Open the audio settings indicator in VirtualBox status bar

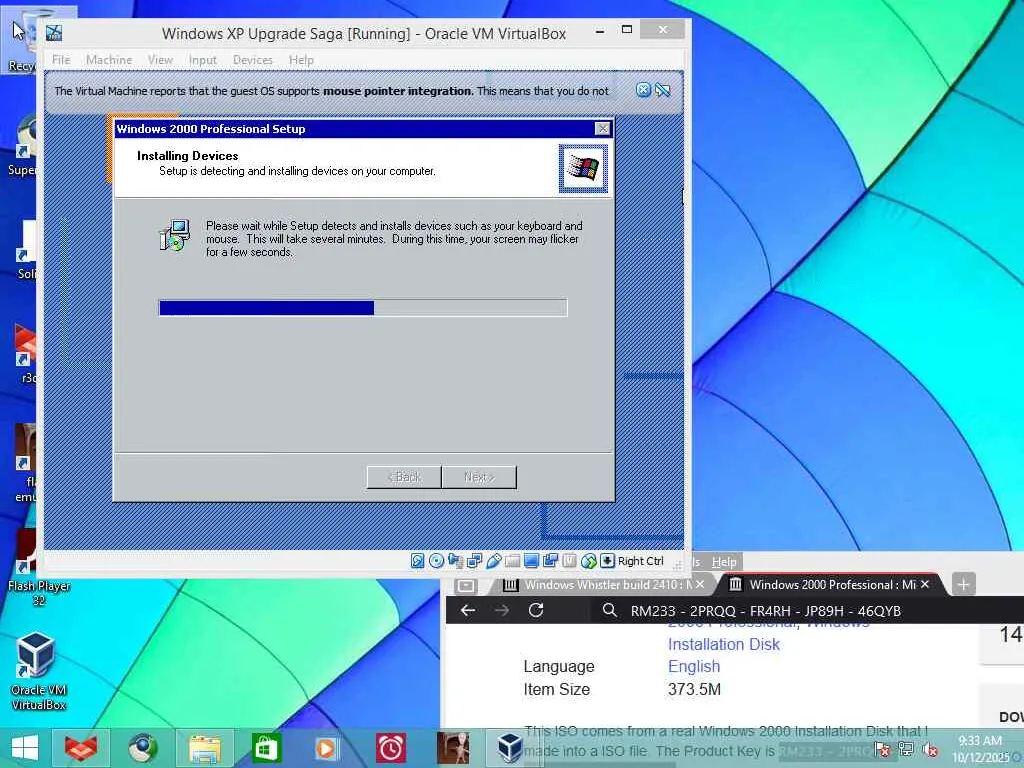pyautogui.click(x=455, y=561)
